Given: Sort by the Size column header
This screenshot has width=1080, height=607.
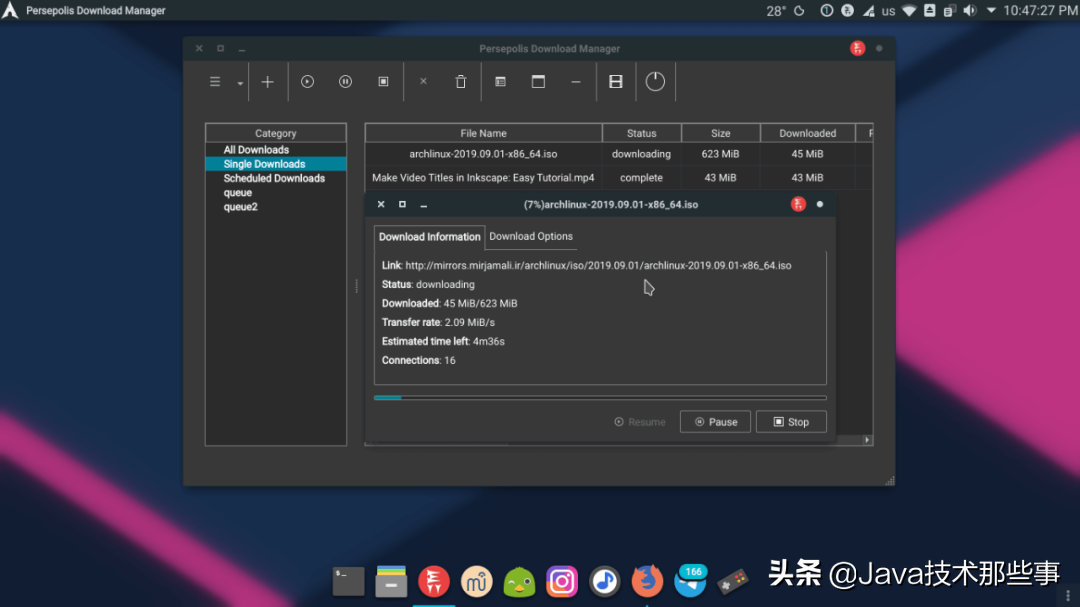Looking at the screenshot, I should (720, 133).
